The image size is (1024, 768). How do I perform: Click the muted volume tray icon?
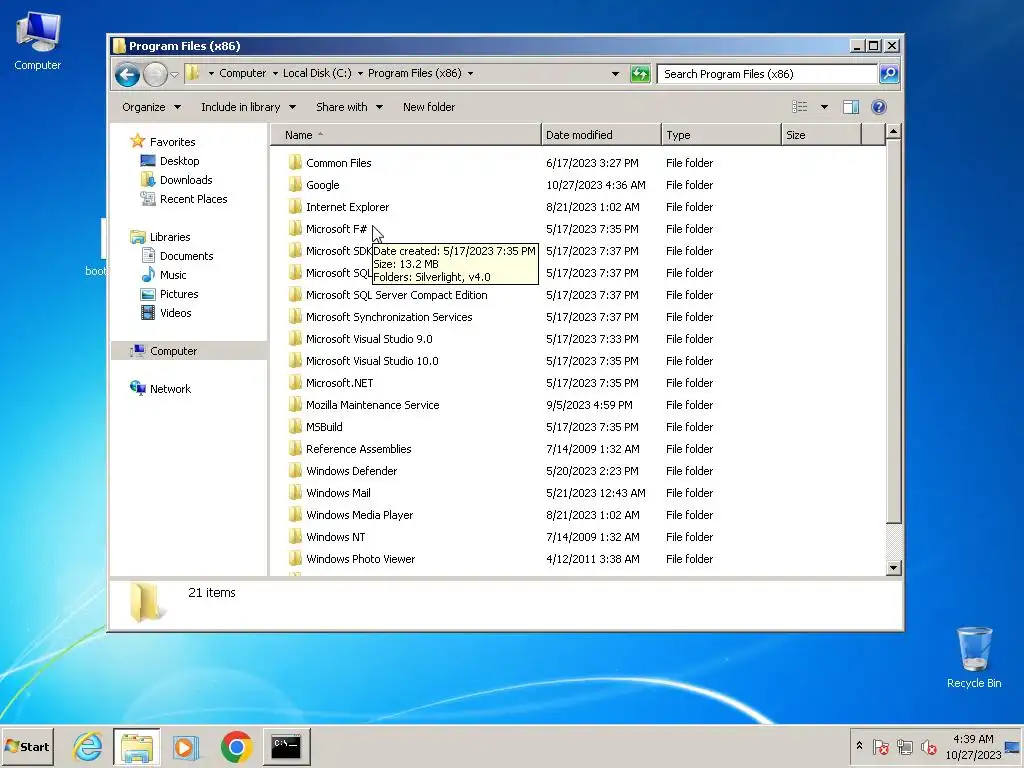tap(929, 746)
